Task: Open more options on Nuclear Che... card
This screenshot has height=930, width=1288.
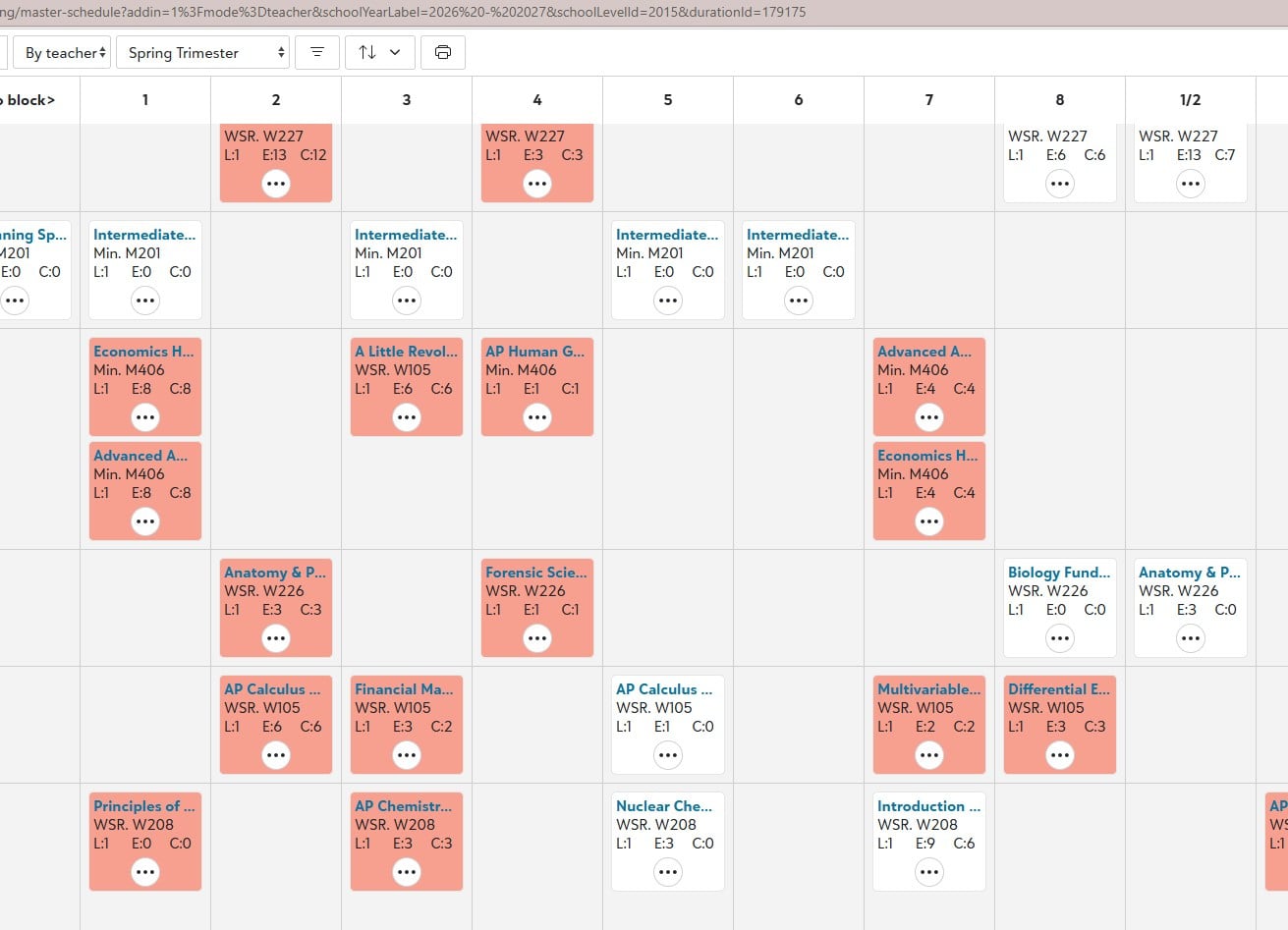Action: click(668, 872)
